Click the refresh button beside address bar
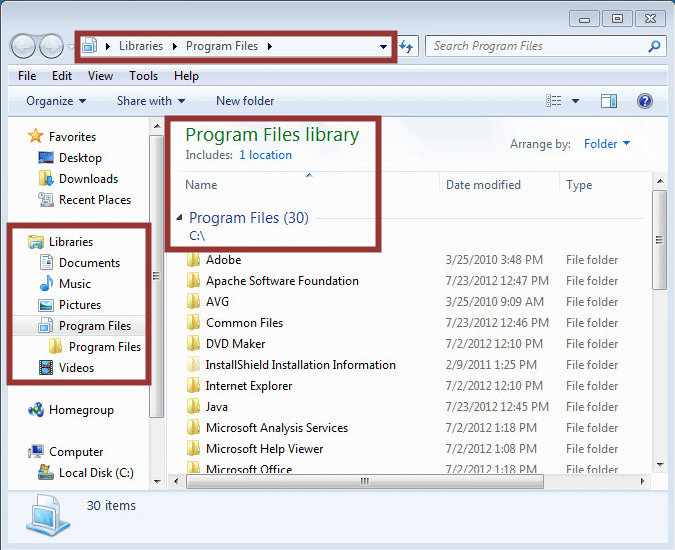Screen dimensions: 675x550 (407, 46)
